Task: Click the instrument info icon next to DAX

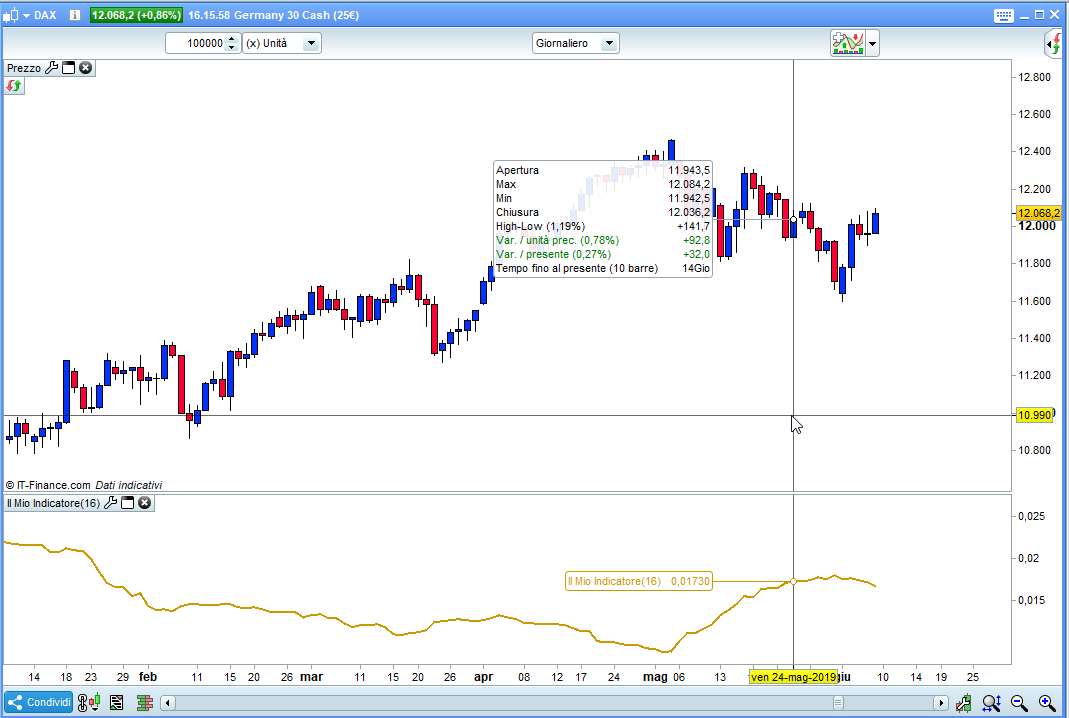Action: pyautogui.click(x=75, y=15)
